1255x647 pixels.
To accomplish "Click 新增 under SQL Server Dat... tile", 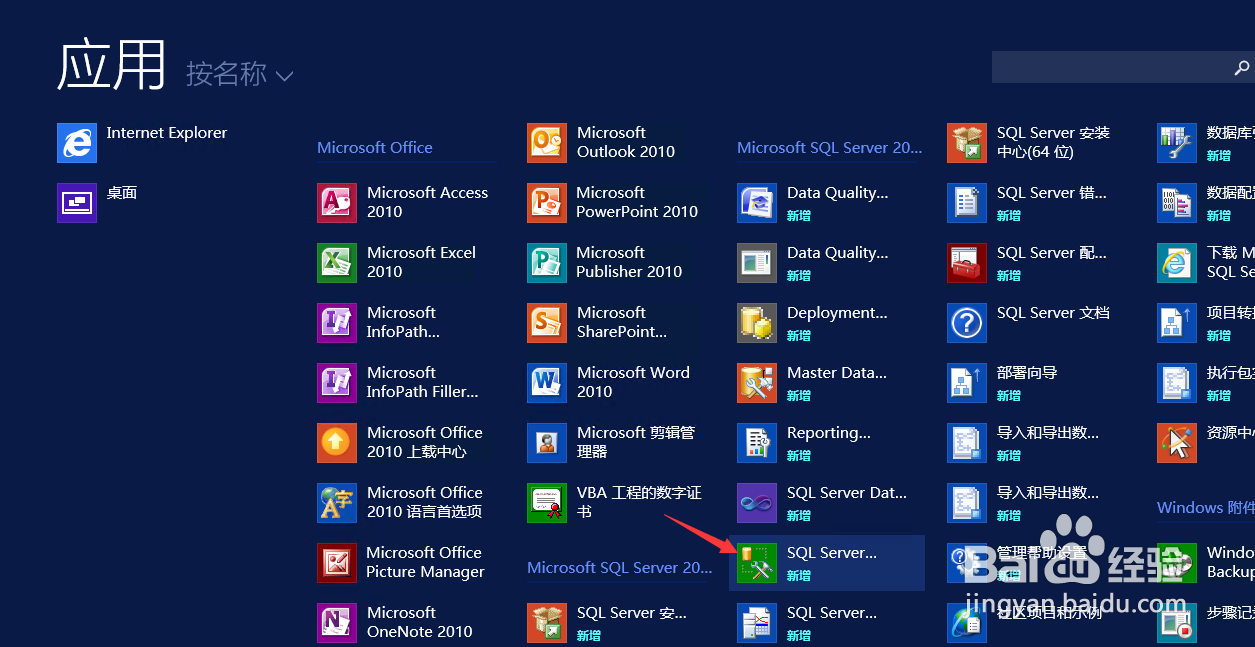I will point(799,516).
